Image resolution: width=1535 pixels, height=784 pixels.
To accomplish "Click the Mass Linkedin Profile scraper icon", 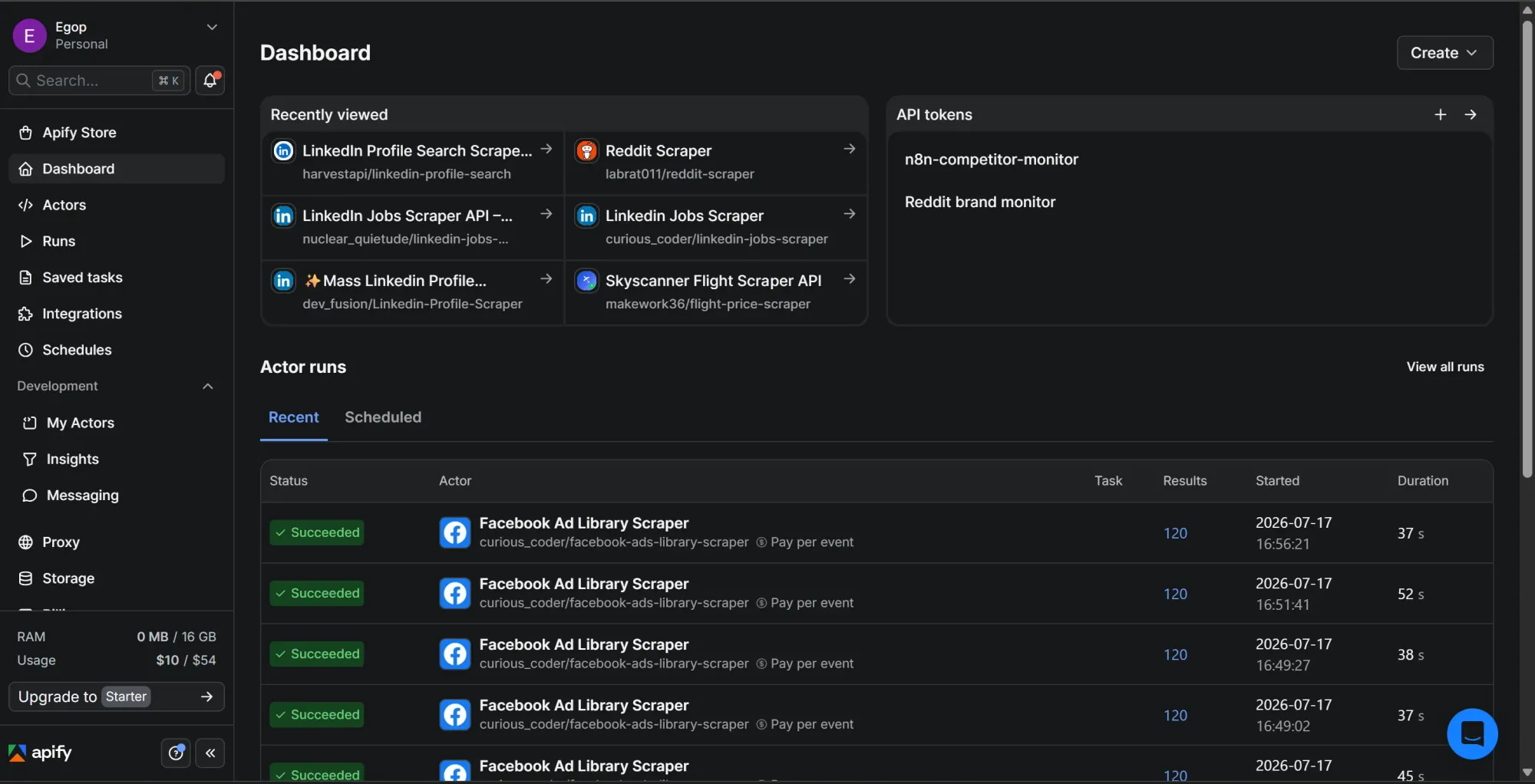I will pyautogui.click(x=283, y=281).
